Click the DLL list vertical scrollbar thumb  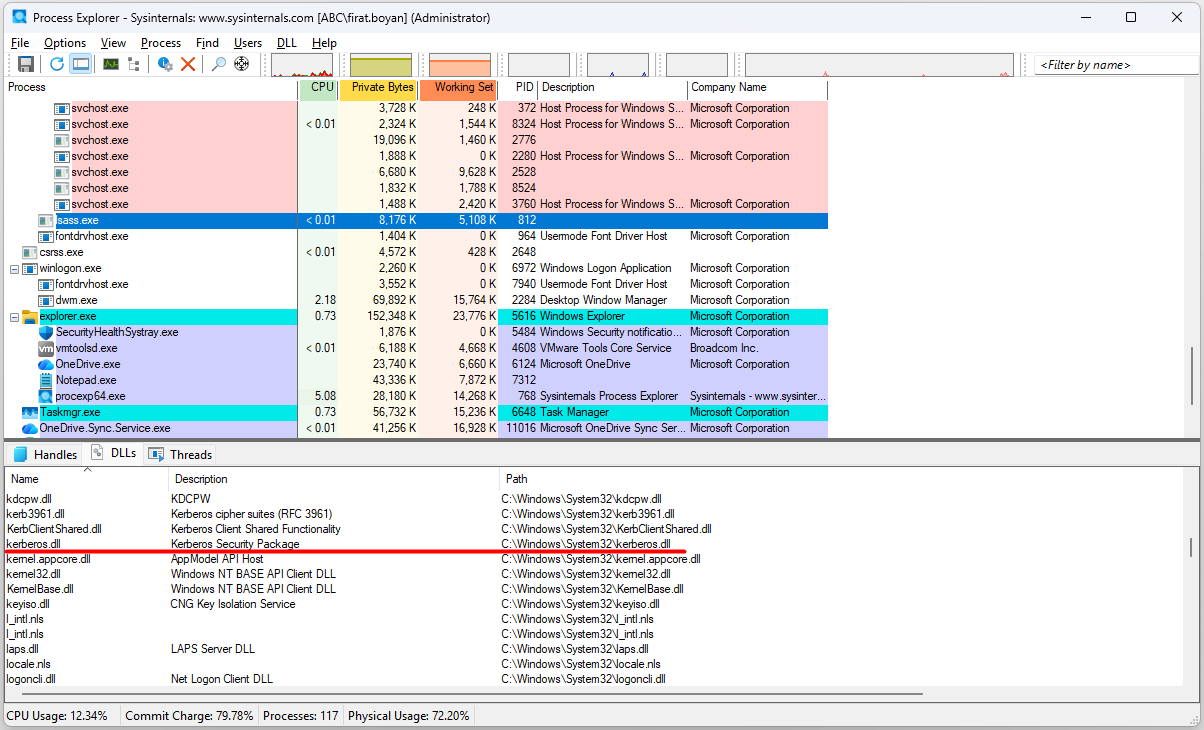[1190, 547]
